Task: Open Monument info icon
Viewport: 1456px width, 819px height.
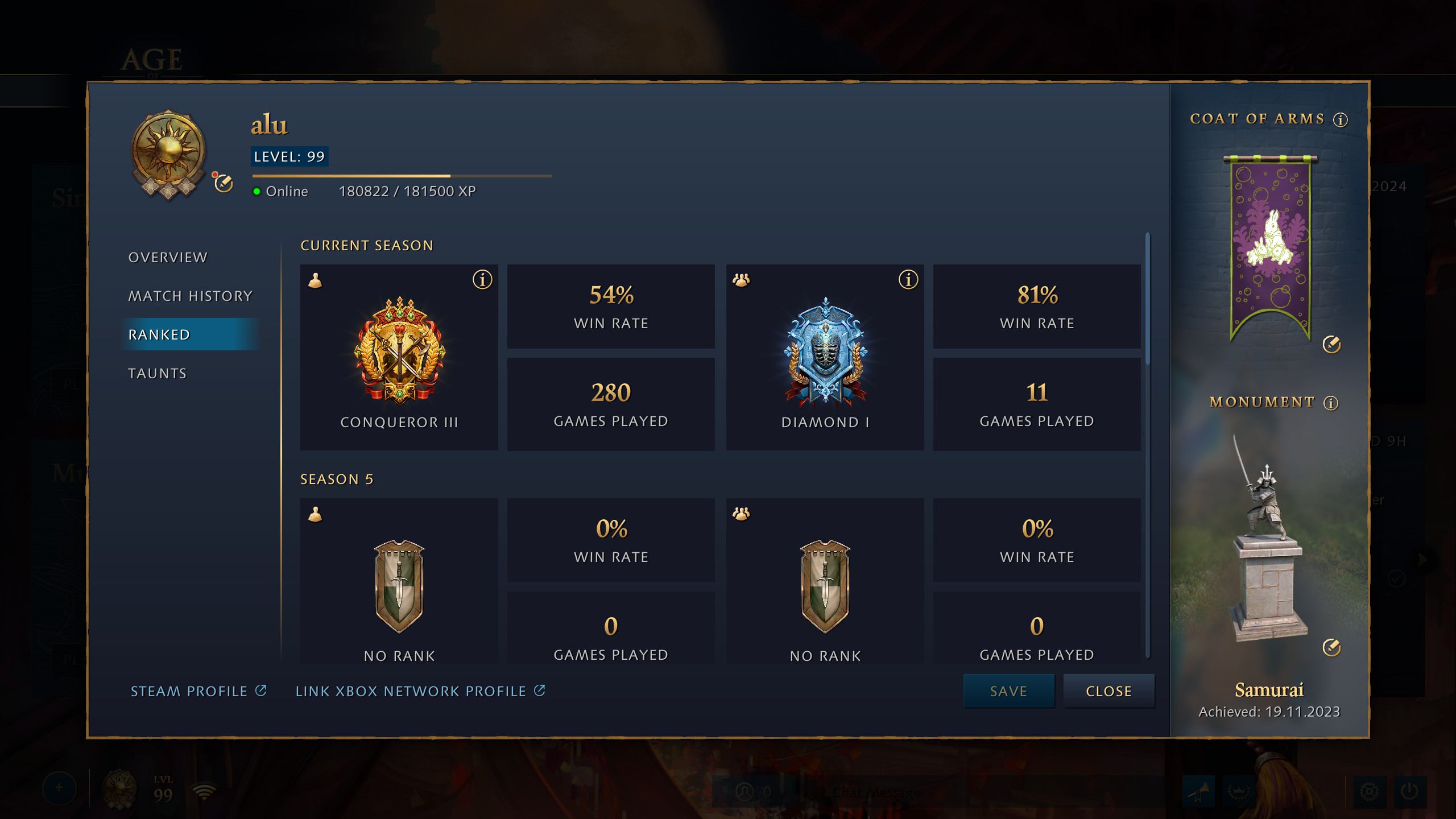Action: coord(1331,403)
